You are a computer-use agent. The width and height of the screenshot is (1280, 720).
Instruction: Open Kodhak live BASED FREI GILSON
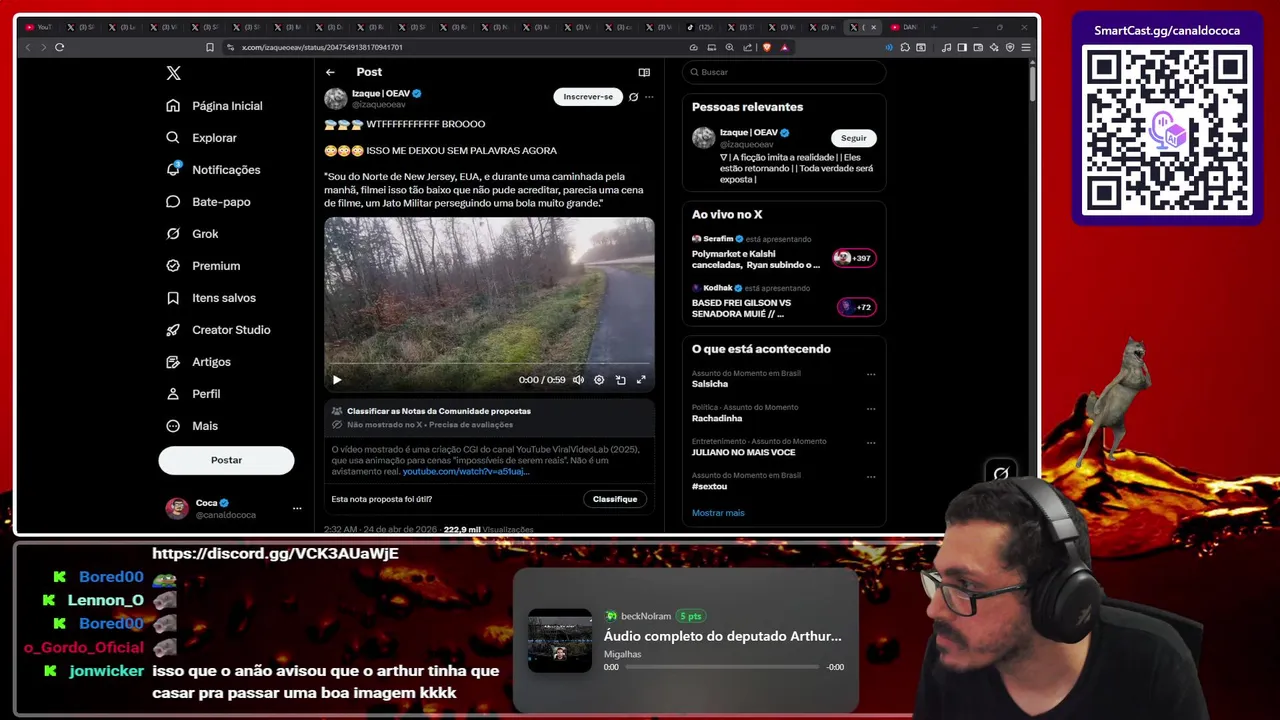(742, 308)
